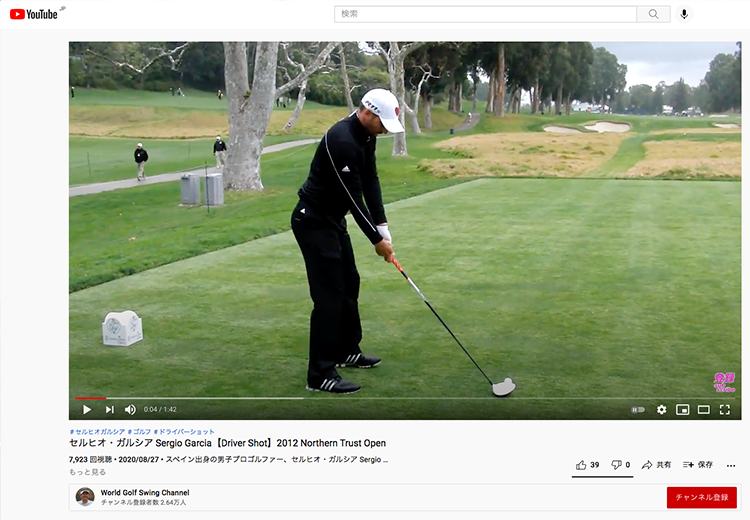Image resolution: width=750 pixels, height=520 pixels.
Task: Seek on the video progress bar
Action: pos(405,398)
